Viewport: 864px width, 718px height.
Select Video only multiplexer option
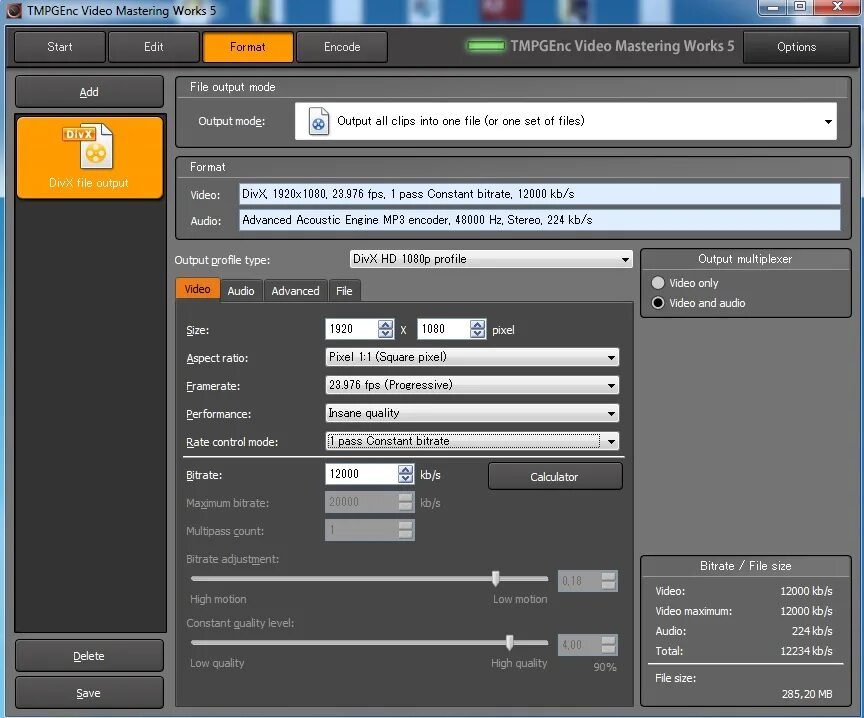658,283
